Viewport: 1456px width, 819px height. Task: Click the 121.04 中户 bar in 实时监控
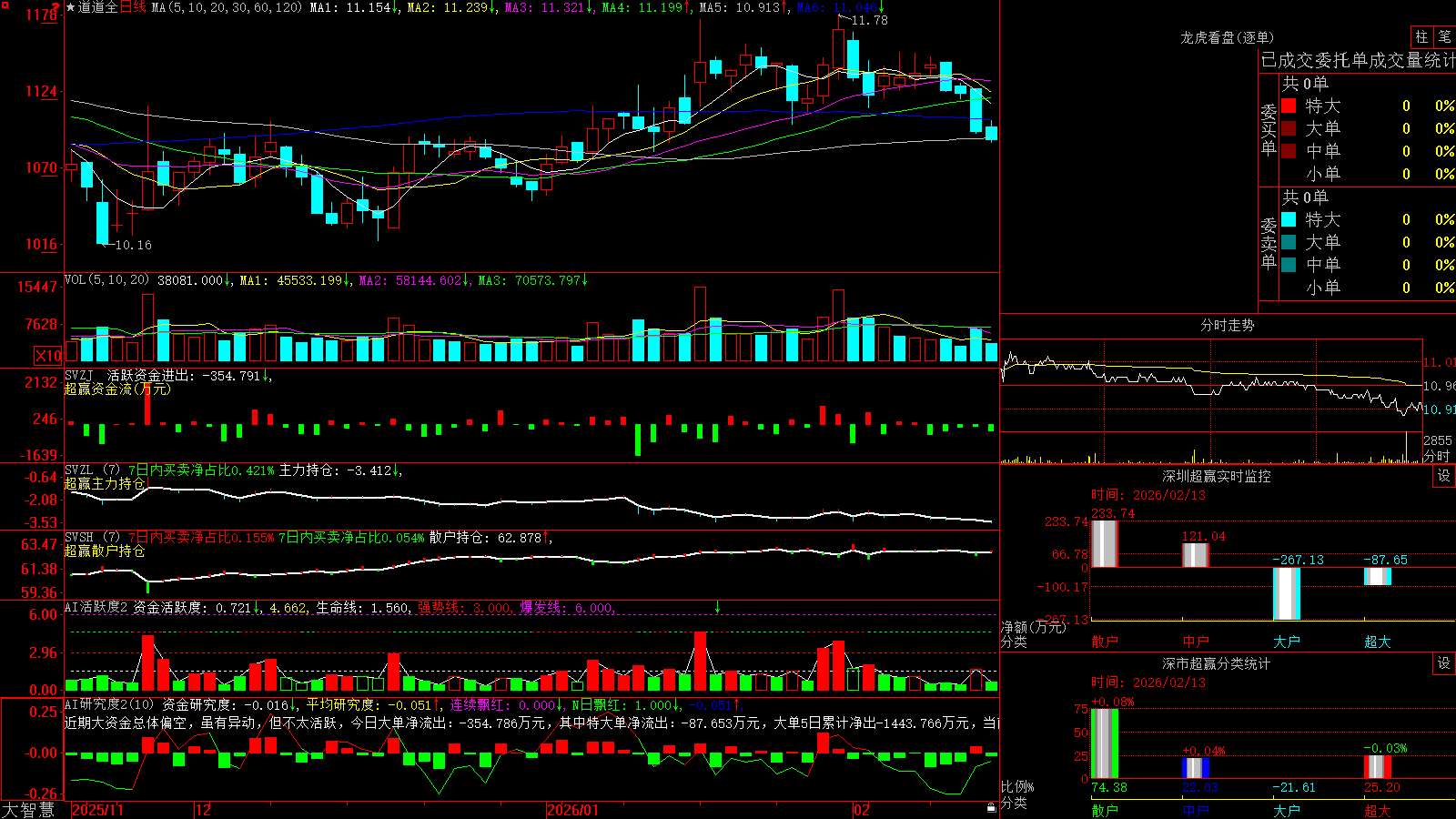click(1195, 555)
